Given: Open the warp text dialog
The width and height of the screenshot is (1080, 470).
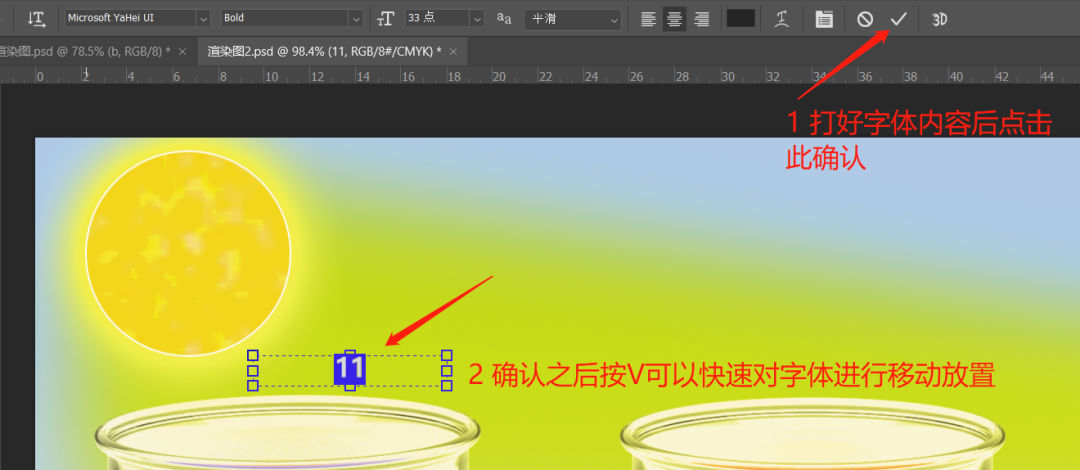Looking at the screenshot, I should tap(781, 19).
